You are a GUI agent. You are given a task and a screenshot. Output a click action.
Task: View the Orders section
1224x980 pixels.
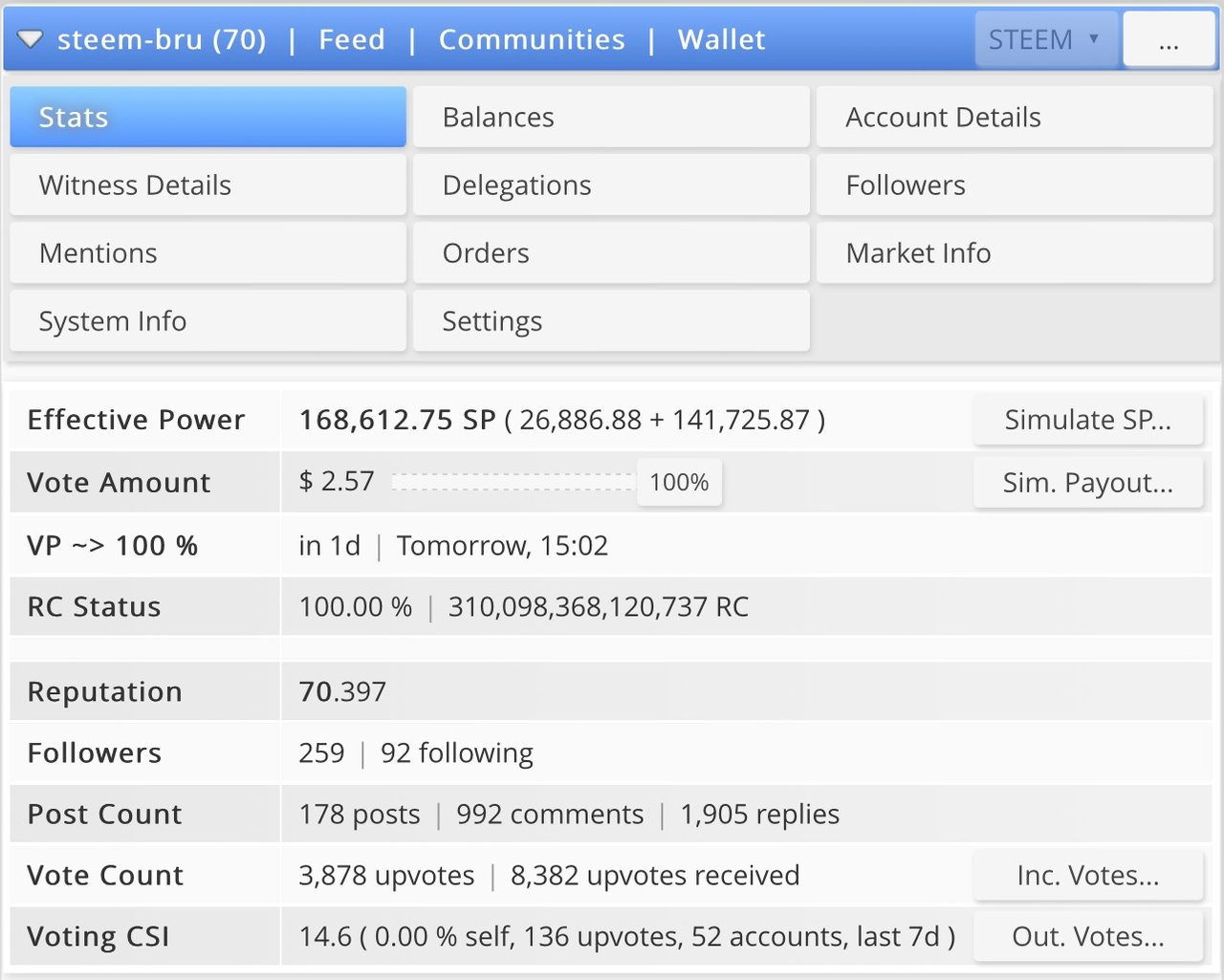point(611,252)
